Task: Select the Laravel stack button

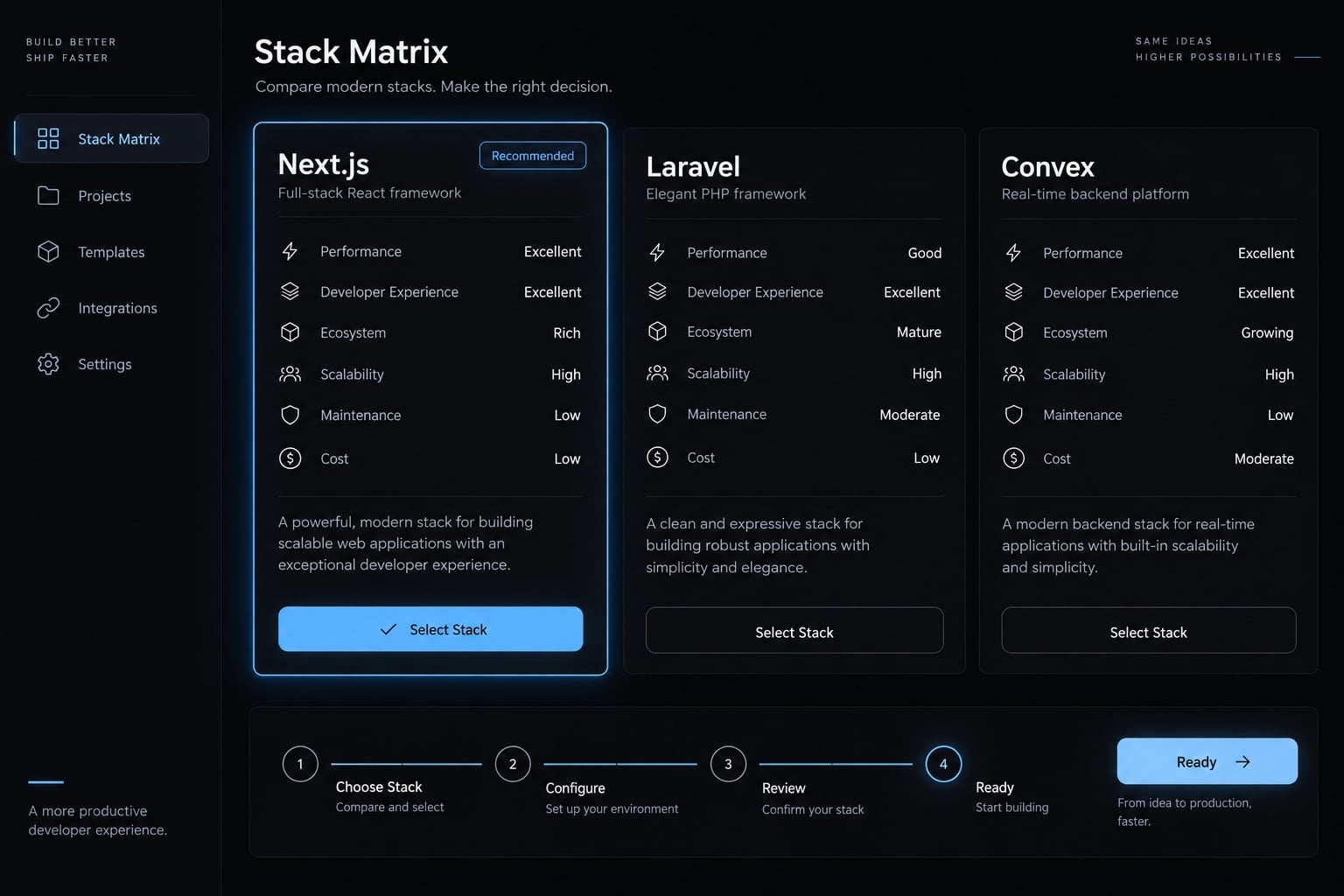Action: [794, 631]
